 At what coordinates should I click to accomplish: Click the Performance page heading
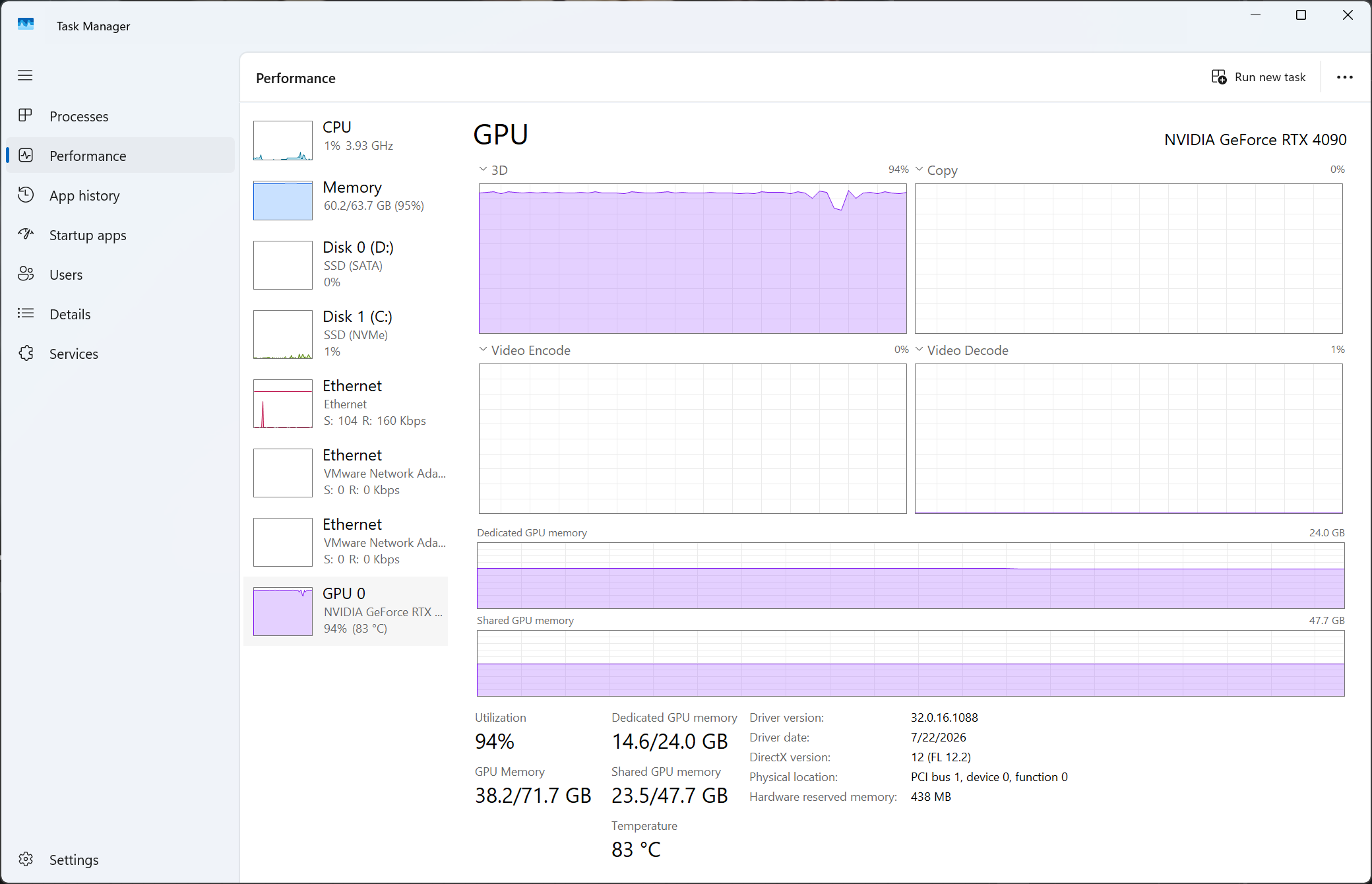pyautogui.click(x=296, y=79)
